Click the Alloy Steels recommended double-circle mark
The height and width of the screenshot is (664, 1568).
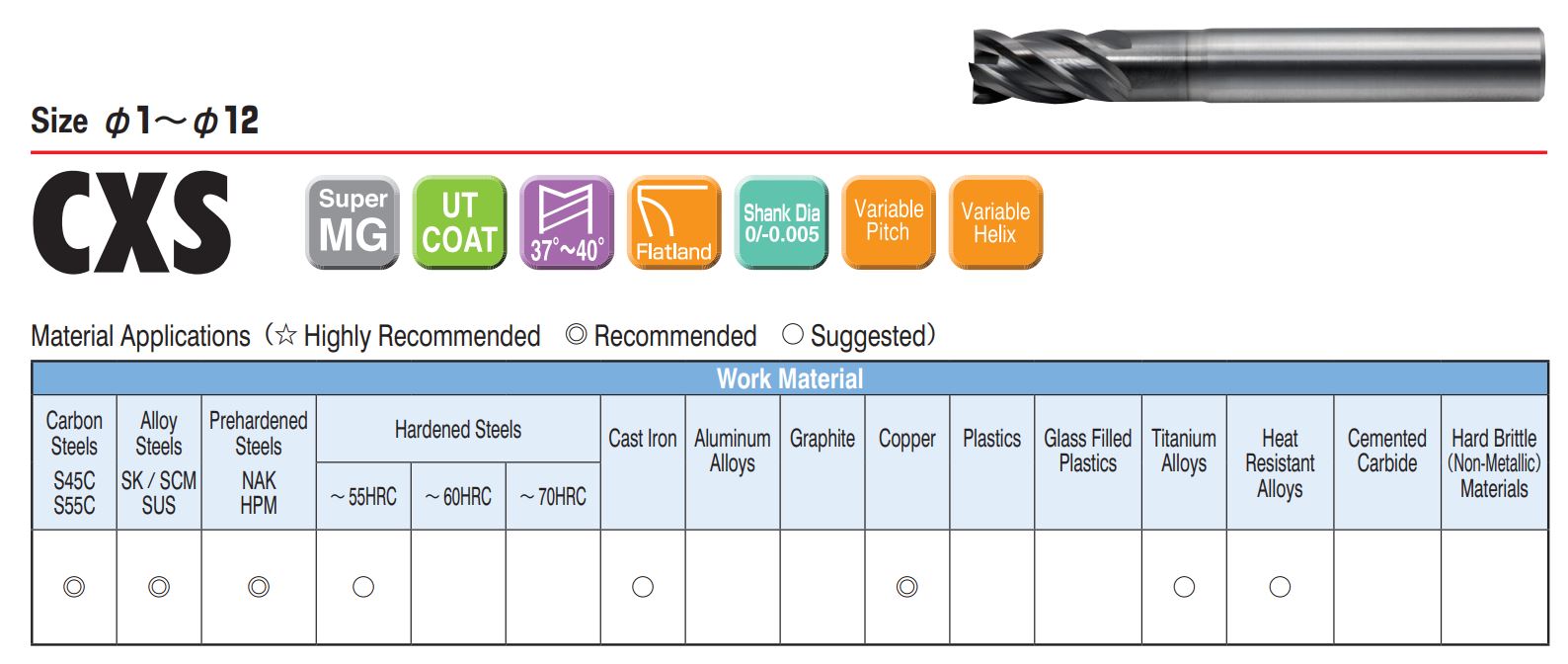pyautogui.click(x=159, y=587)
